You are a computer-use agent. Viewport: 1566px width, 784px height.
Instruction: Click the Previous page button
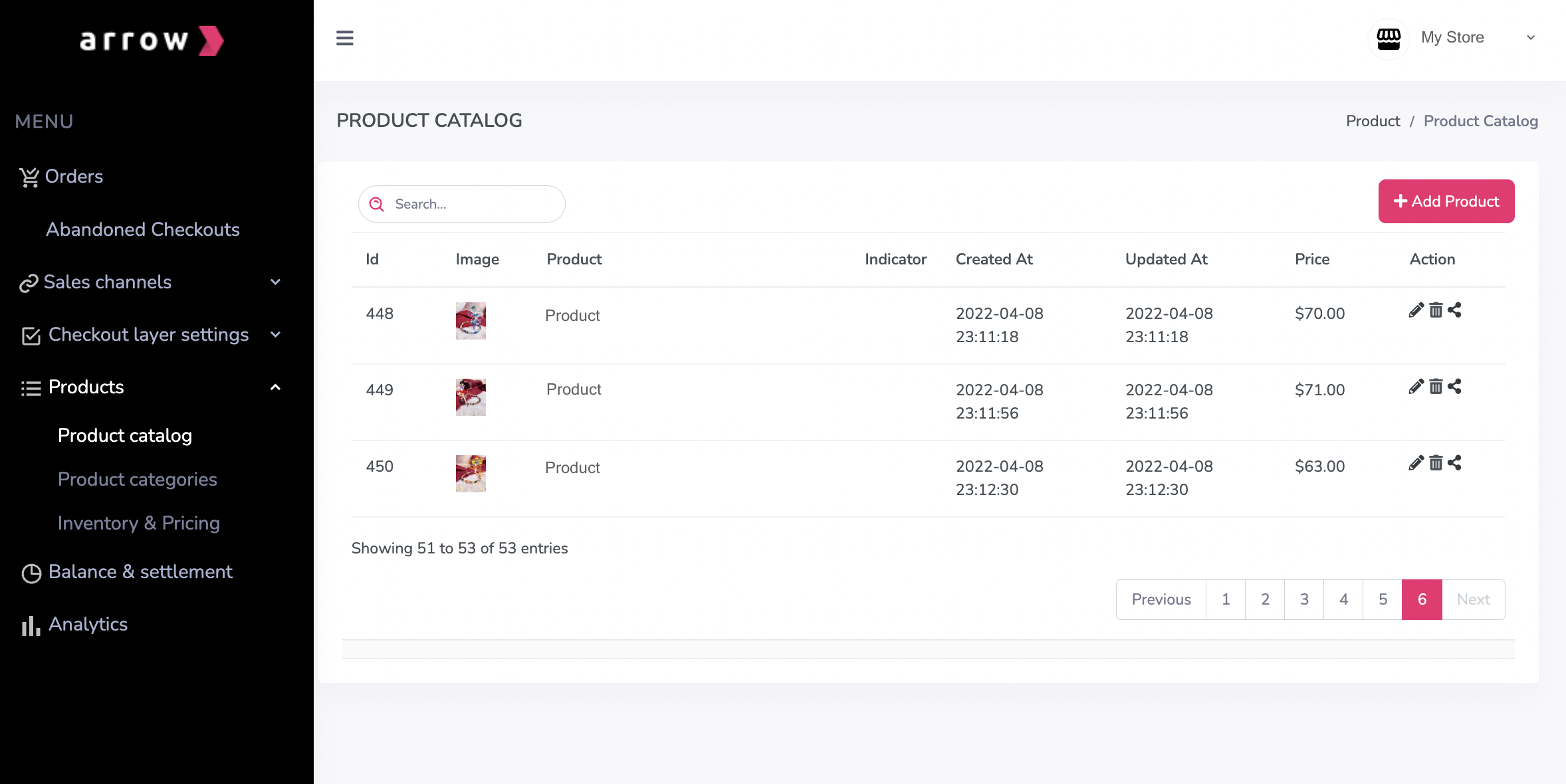[x=1161, y=599]
